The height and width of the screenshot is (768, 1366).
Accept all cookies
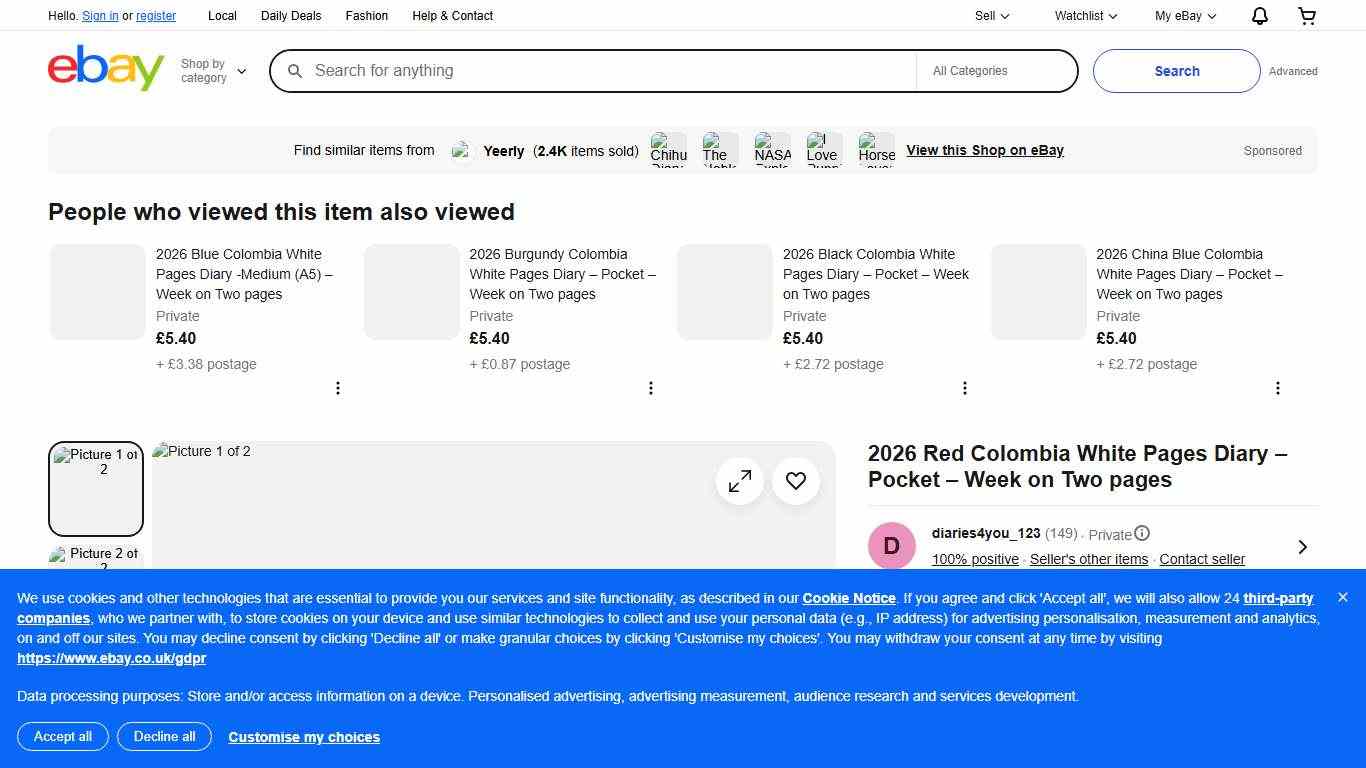(63, 737)
